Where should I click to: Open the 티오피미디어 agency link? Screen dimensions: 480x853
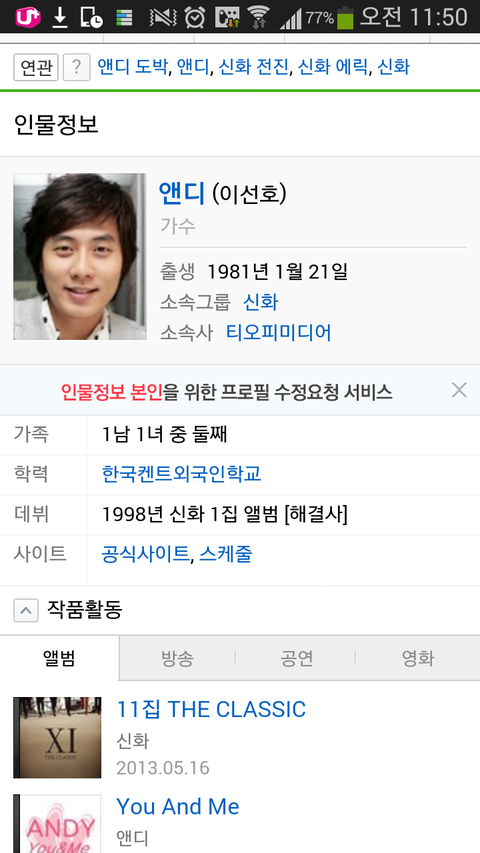tap(279, 332)
